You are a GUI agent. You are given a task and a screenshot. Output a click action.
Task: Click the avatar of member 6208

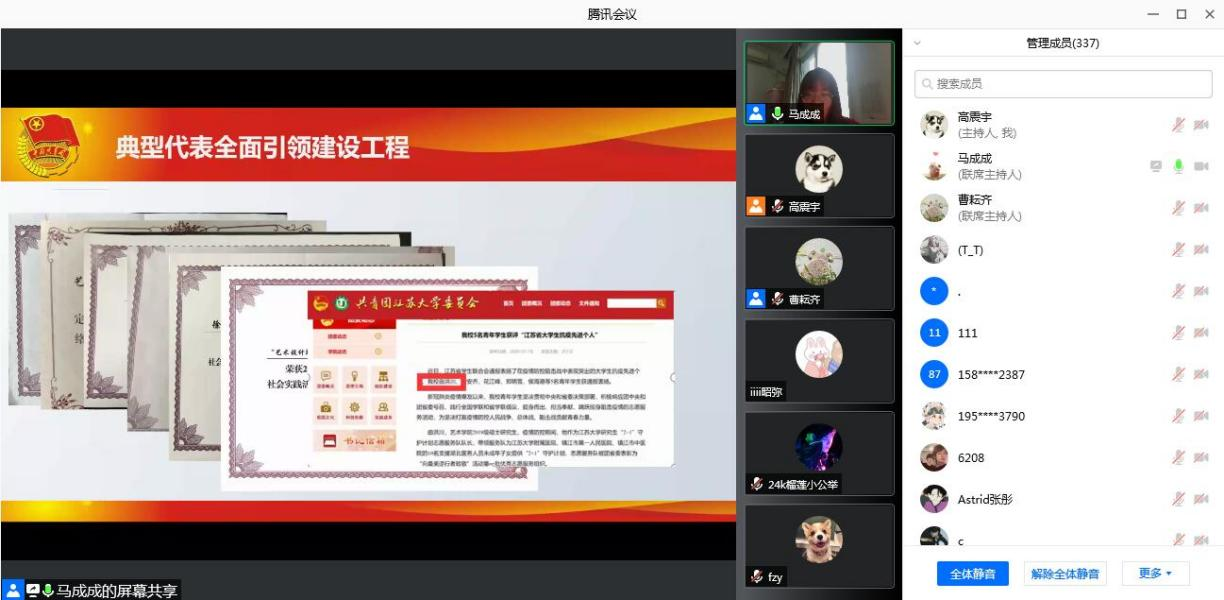pyautogui.click(x=934, y=458)
